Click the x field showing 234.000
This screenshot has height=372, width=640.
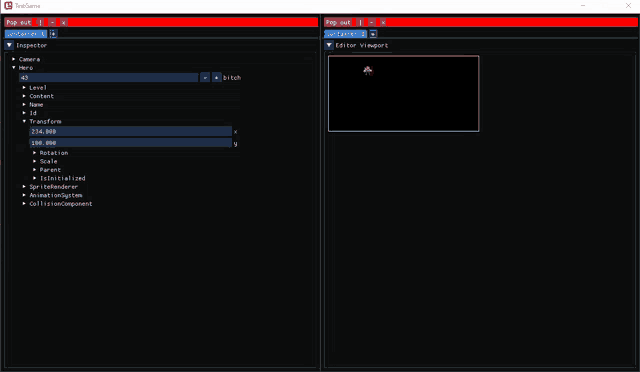click(131, 131)
